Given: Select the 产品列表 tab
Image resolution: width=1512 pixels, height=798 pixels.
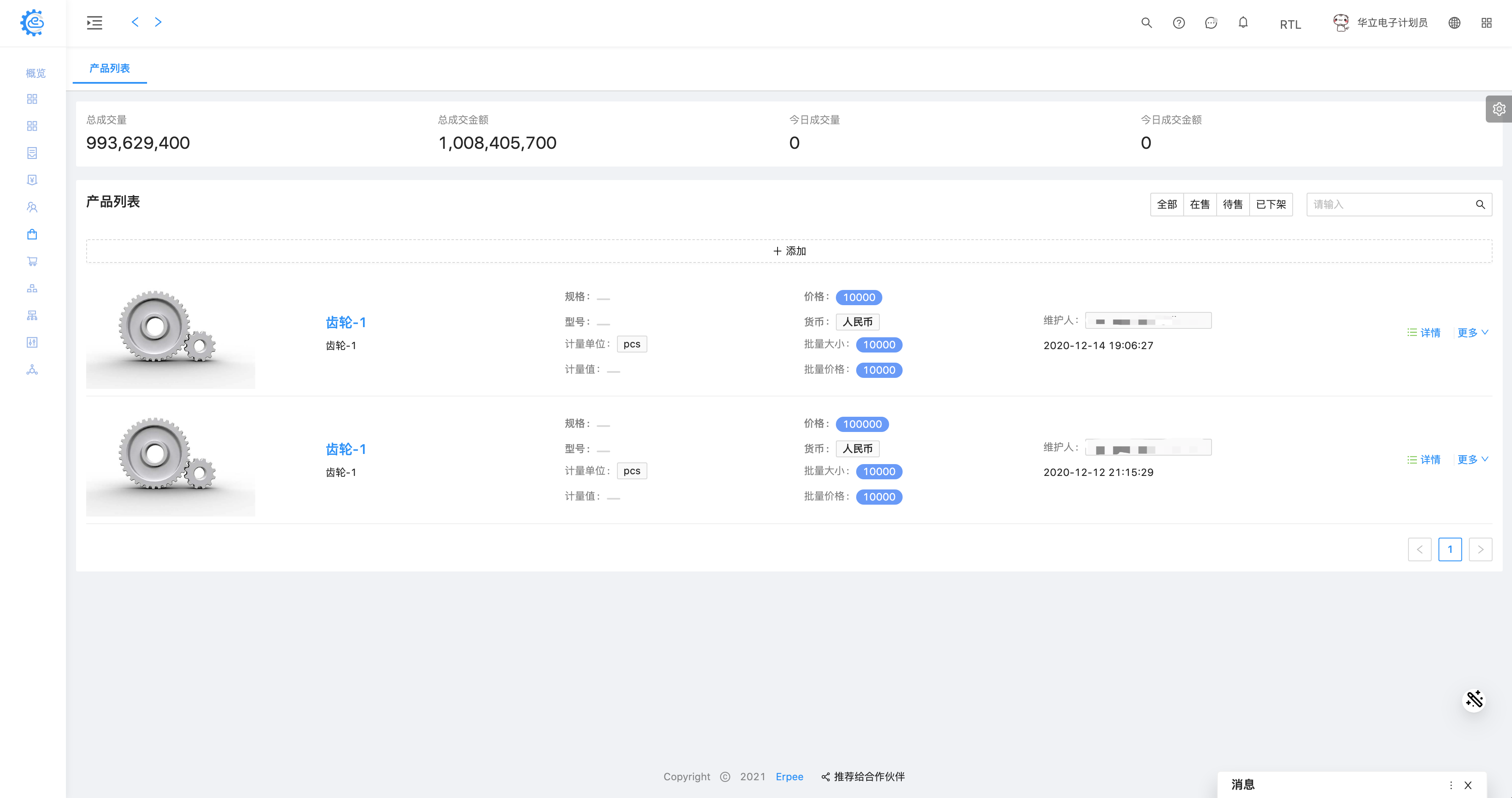Looking at the screenshot, I should click(x=110, y=69).
